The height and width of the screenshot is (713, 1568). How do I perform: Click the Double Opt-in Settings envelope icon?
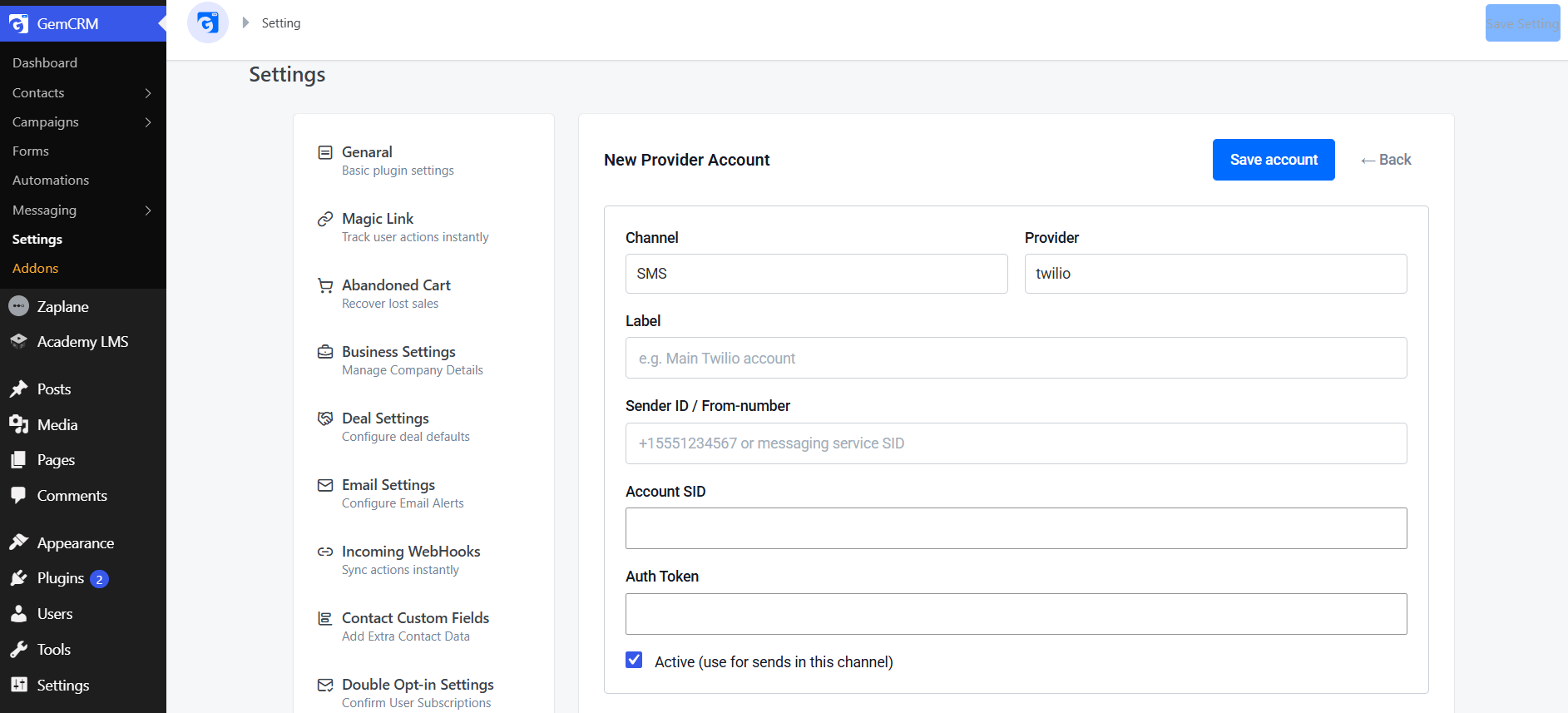click(325, 685)
